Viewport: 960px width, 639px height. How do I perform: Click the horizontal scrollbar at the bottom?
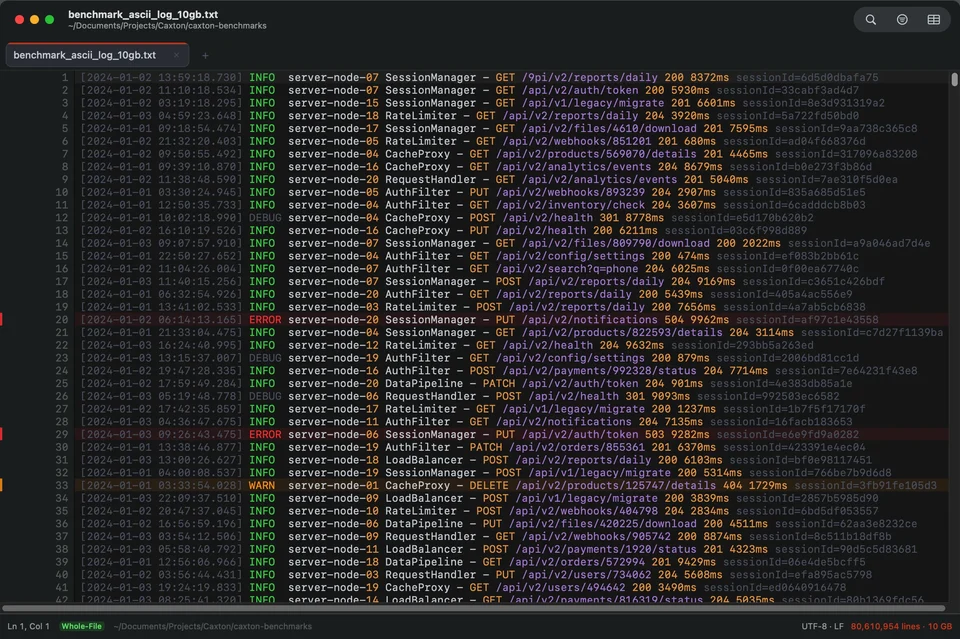pyautogui.click(x=473, y=608)
